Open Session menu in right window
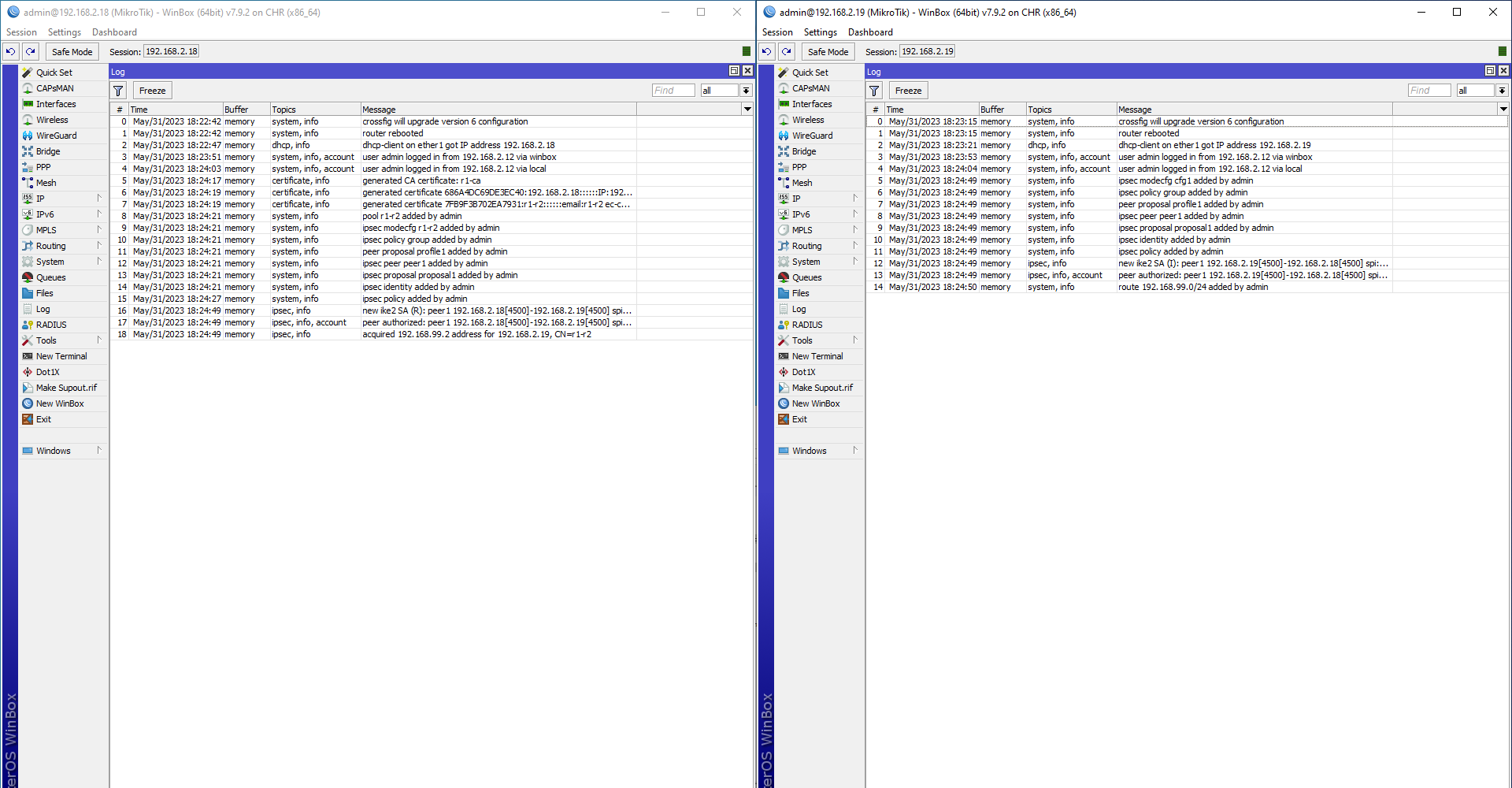 (x=777, y=32)
